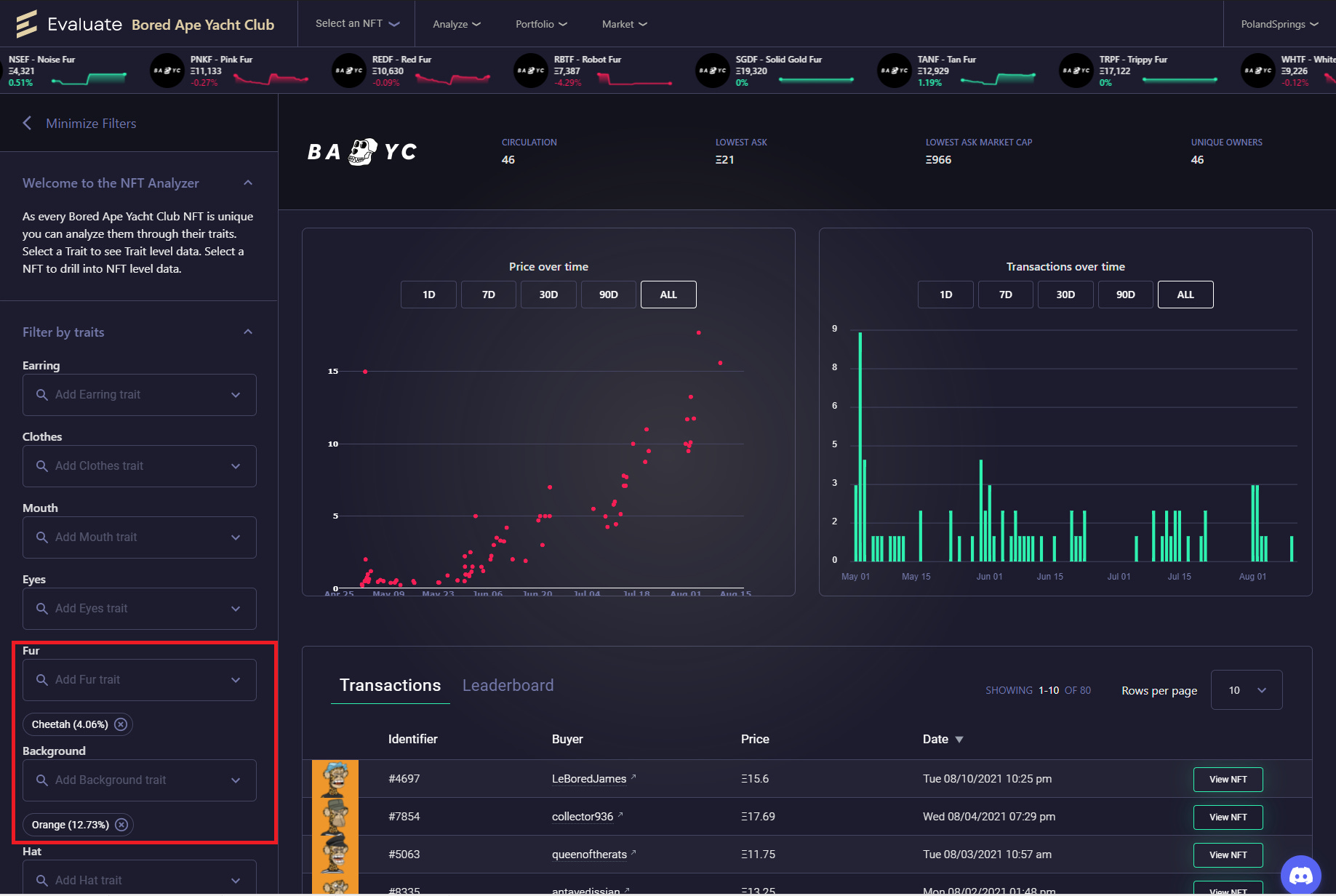Expand the Eyes trait dropdown
1336x896 pixels.
coord(236,609)
